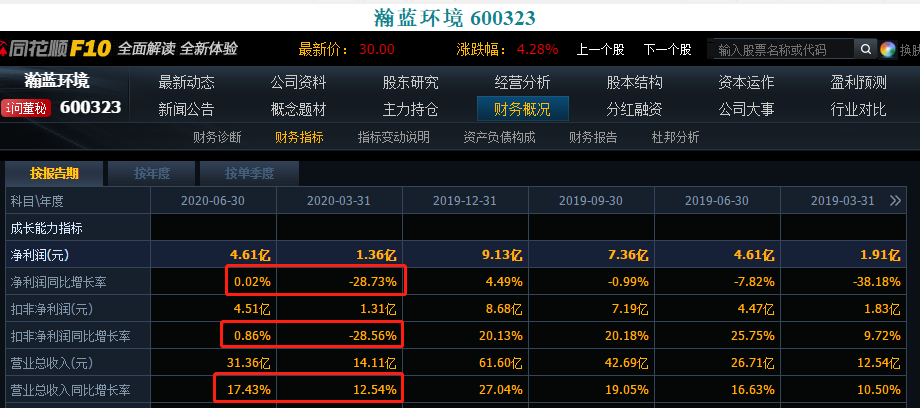Click the 扣非净利润(元) row label
The width and height of the screenshot is (920, 408).
tap(52, 309)
